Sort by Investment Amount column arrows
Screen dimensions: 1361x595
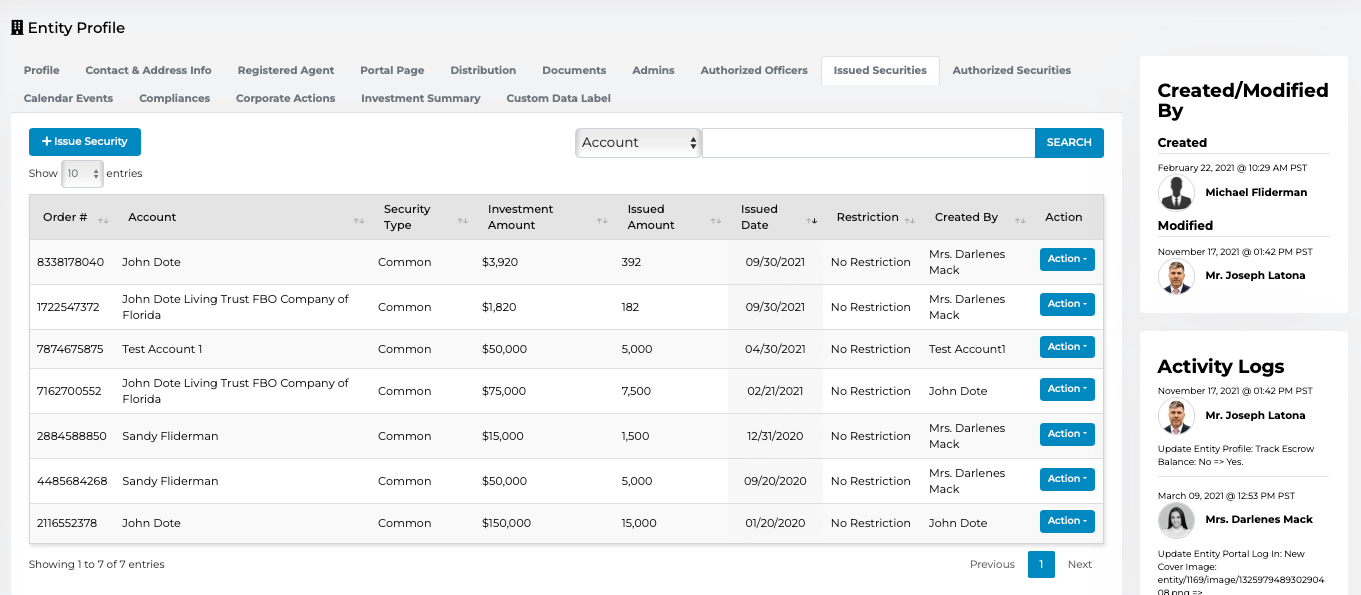click(602, 218)
